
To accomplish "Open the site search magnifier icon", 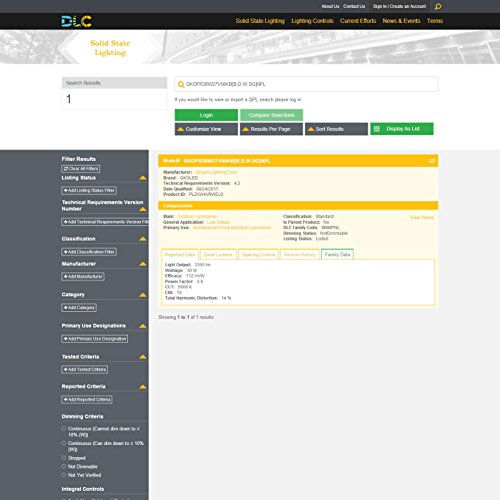I will pyautogui.click(x=438, y=7).
